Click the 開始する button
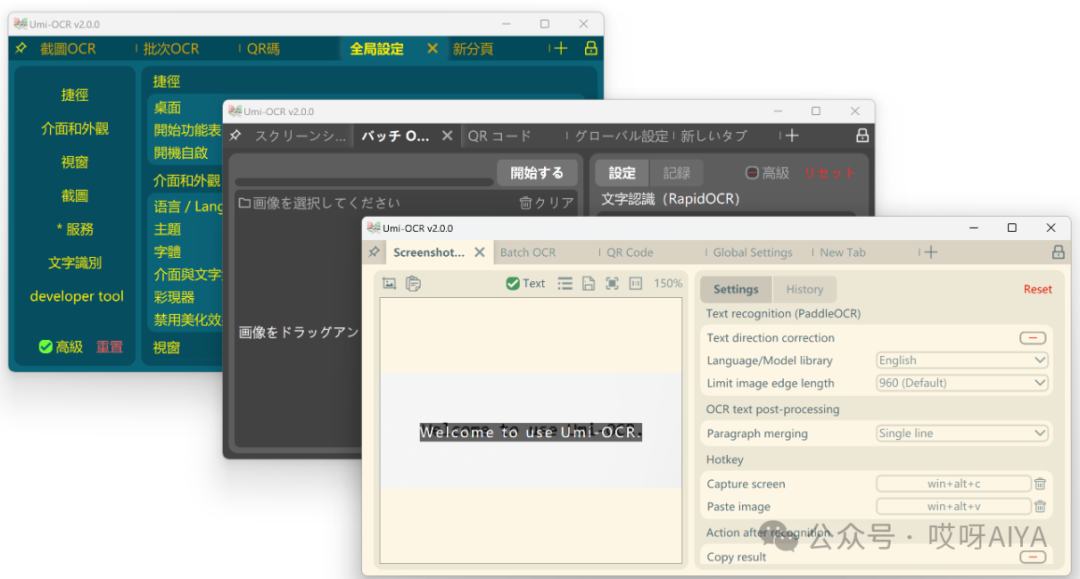 [x=537, y=173]
